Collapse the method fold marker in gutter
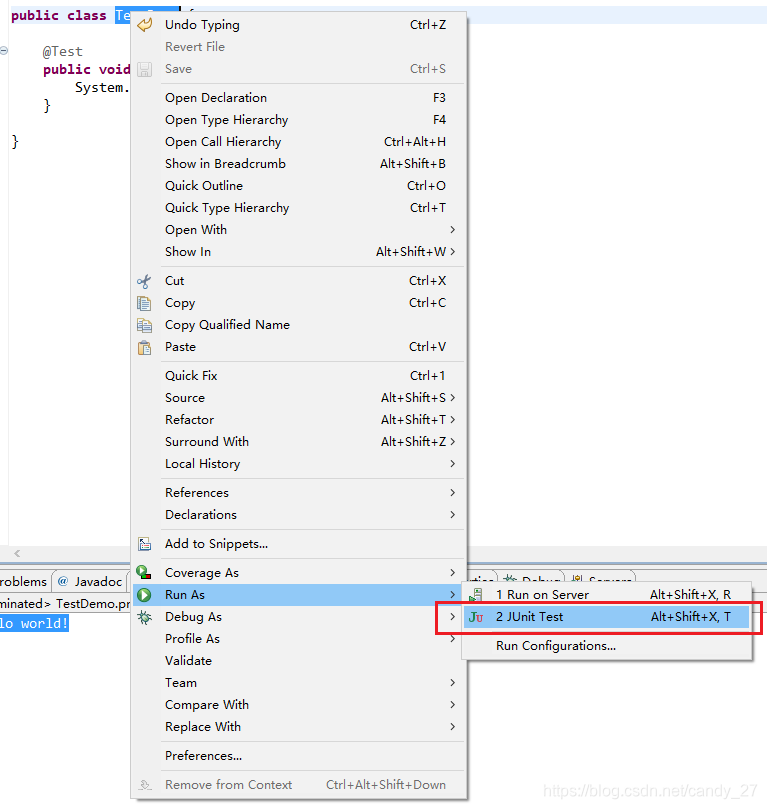The image size is (767, 809). point(4,51)
